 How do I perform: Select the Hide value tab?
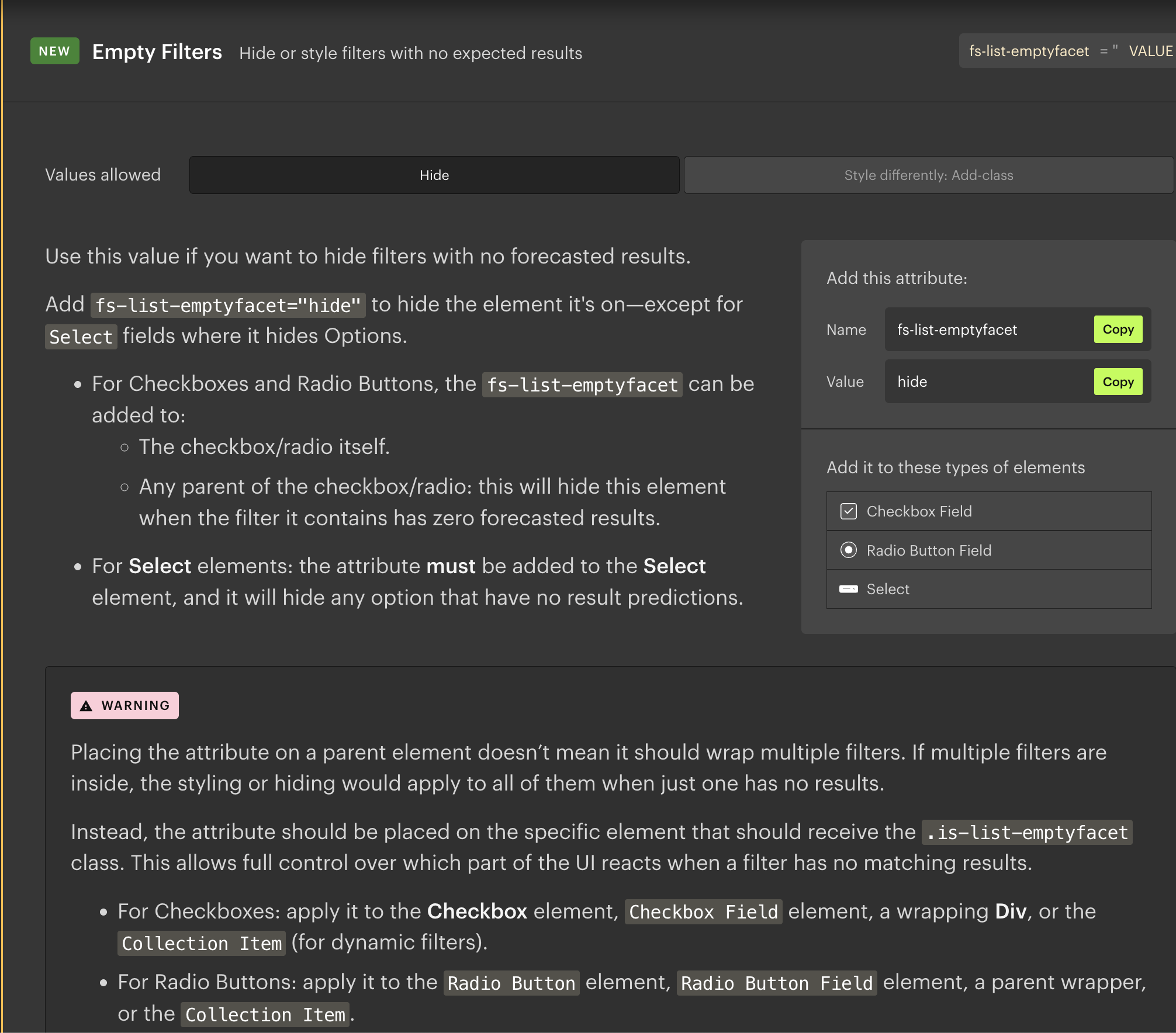(434, 175)
